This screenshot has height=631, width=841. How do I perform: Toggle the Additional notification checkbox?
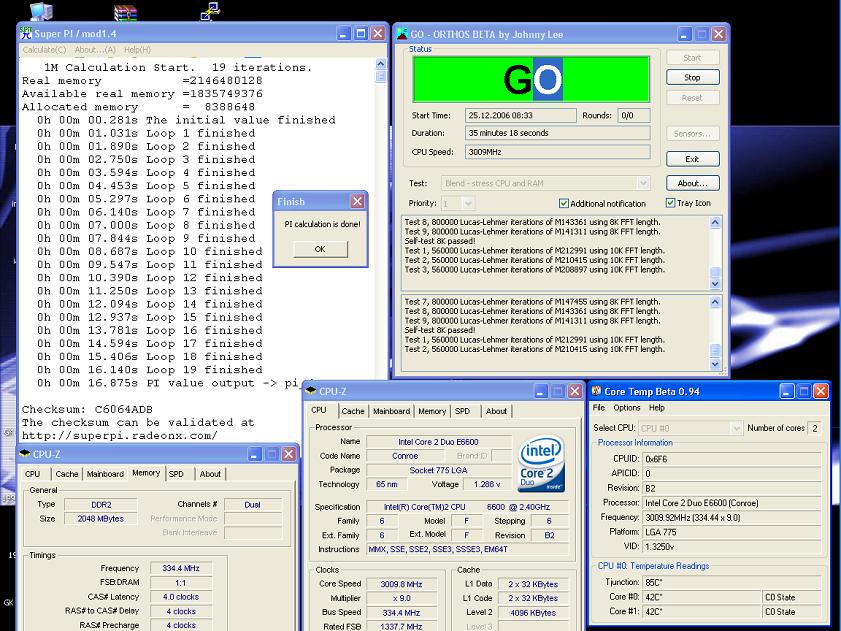(x=564, y=203)
